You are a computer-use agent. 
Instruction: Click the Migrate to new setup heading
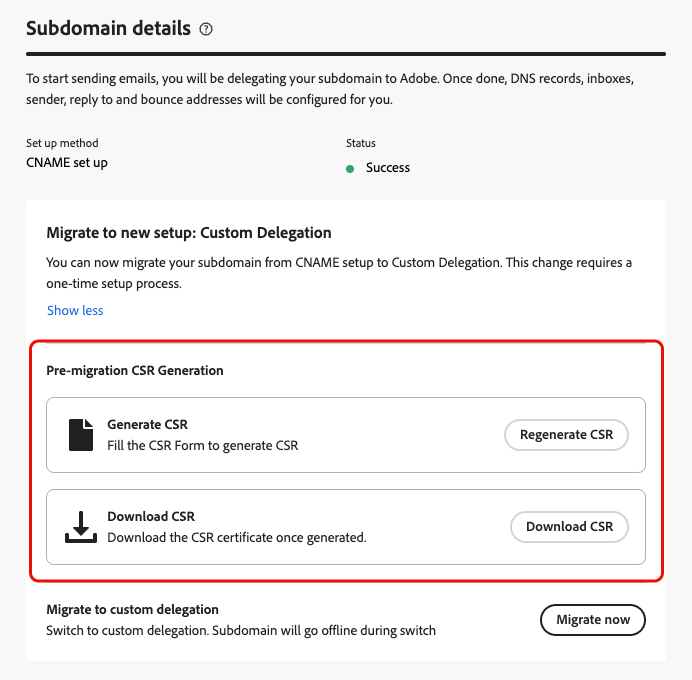pyautogui.click(x=189, y=233)
